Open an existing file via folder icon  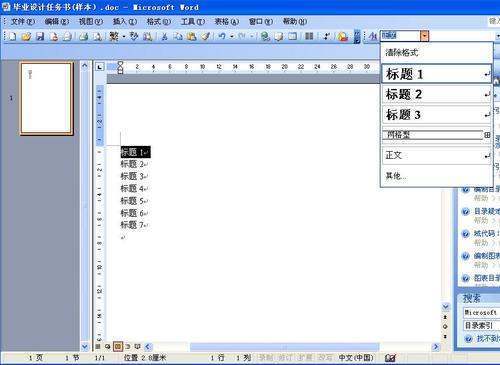pos(26,36)
